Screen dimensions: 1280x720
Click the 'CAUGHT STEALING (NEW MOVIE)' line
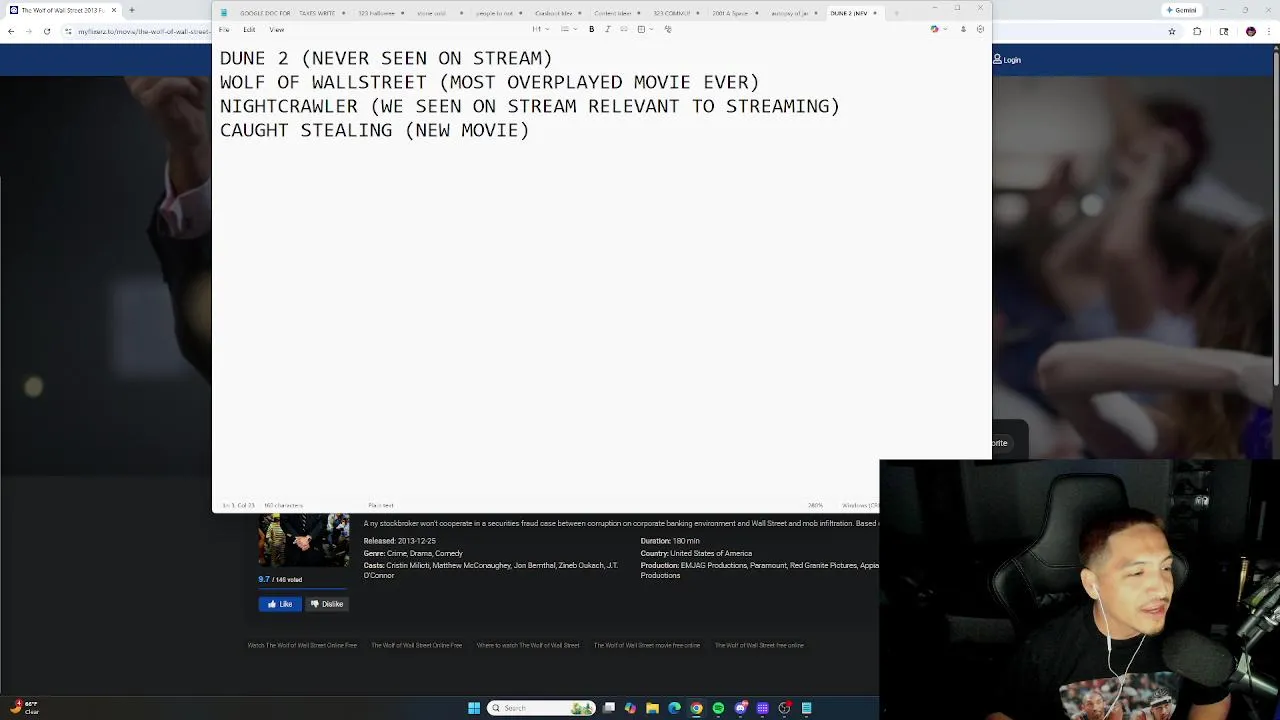click(x=374, y=130)
